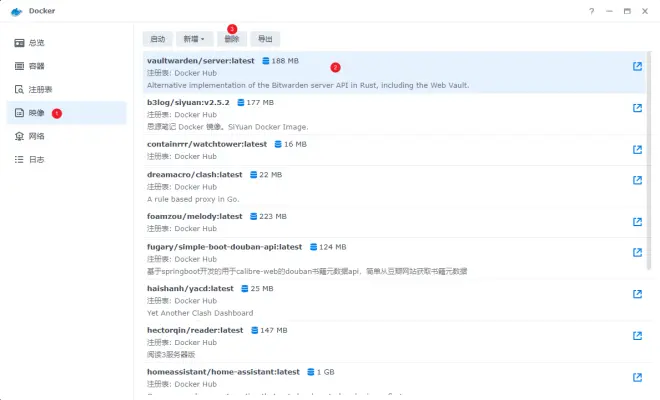Select the containrrr/watchtower:latest image name
The height and width of the screenshot is (400, 660).
pyautogui.click(x=207, y=144)
